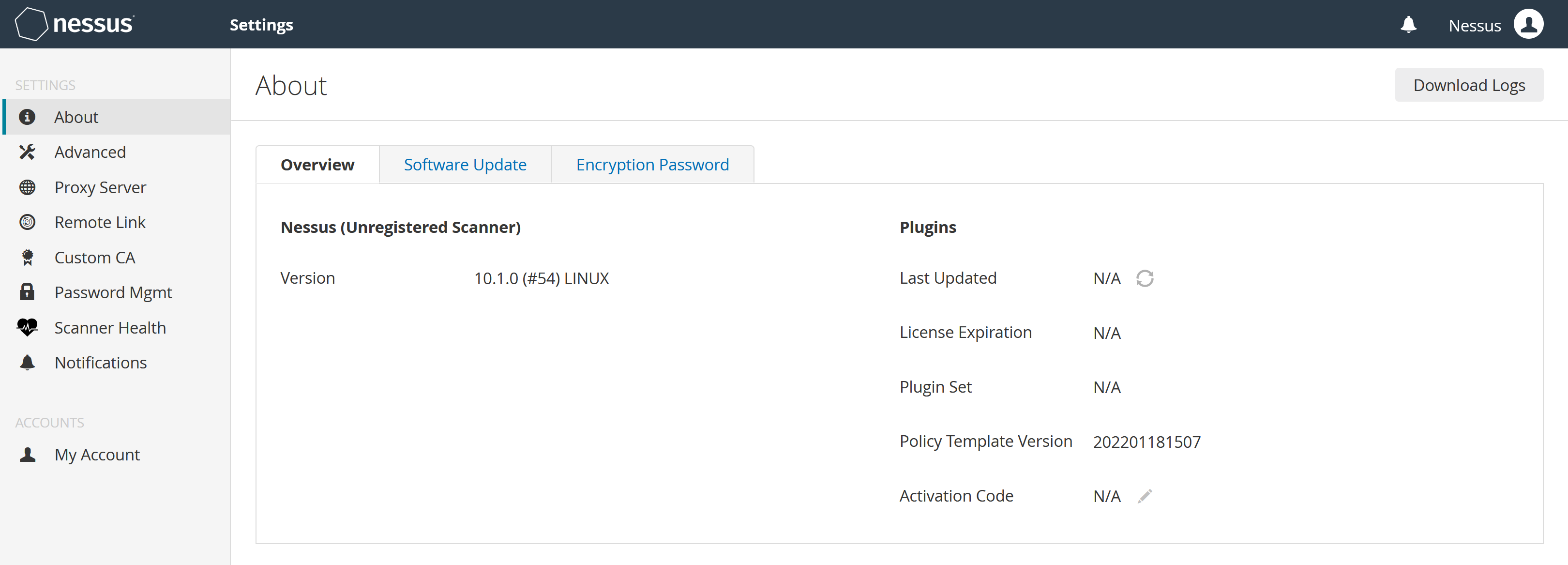Click the Nessus hexagon logo
The height and width of the screenshot is (565, 1568).
tap(31, 24)
